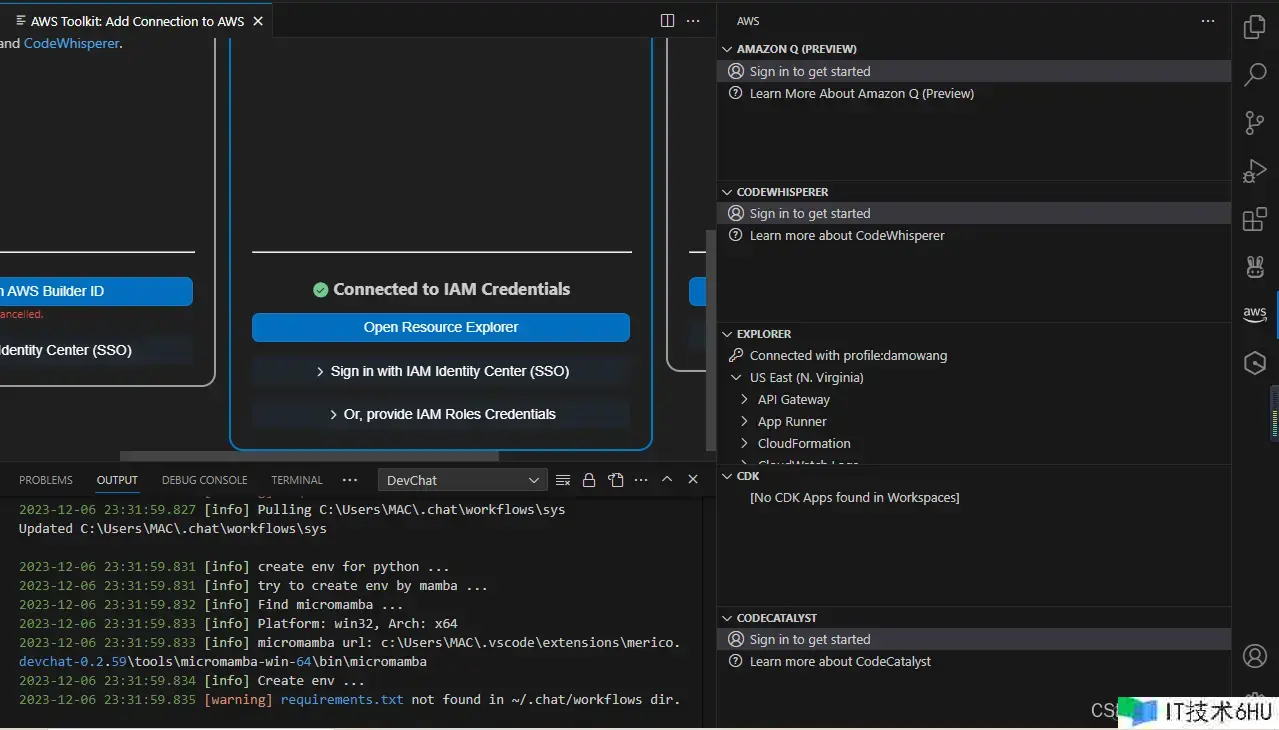The image size is (1279, 730).
Task: Open the Extensions view
Action: [1255, 219]
